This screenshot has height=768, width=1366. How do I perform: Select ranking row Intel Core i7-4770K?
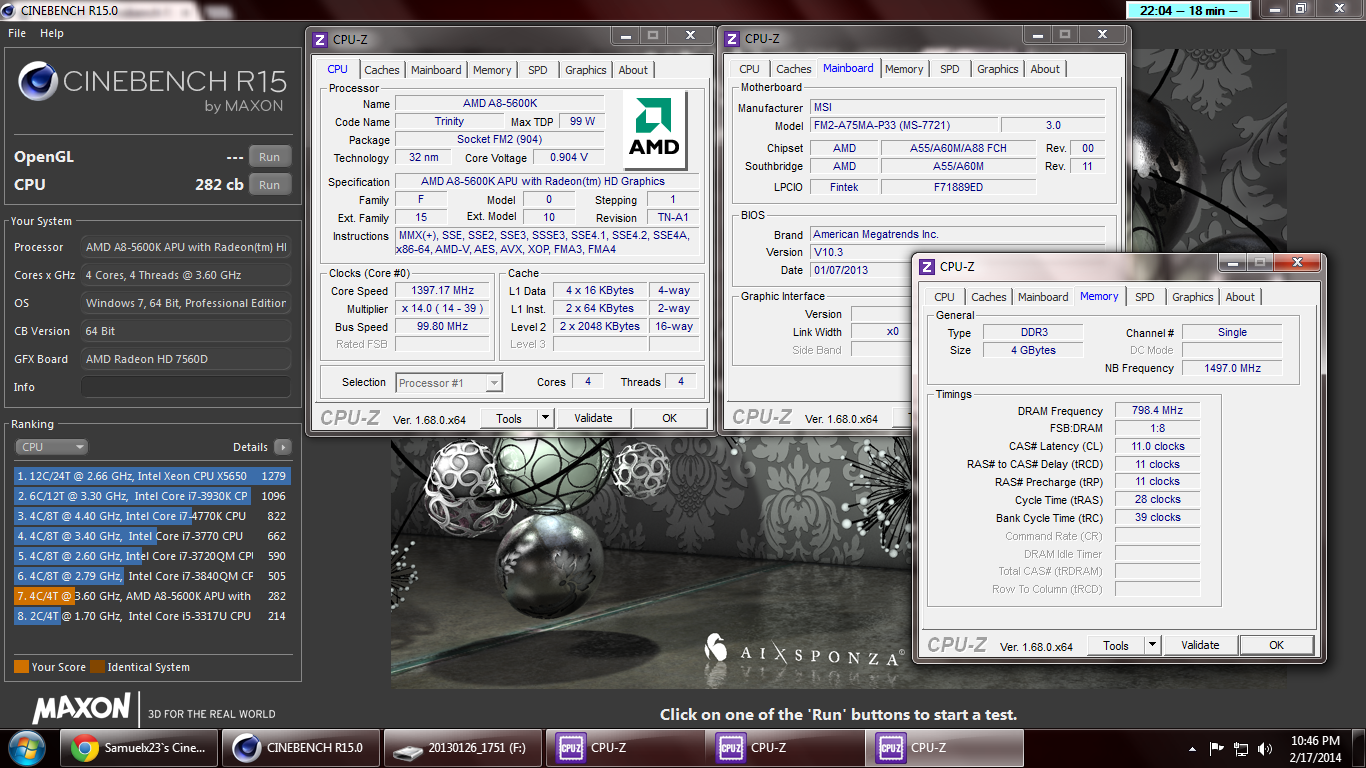(x=151, y=516)
